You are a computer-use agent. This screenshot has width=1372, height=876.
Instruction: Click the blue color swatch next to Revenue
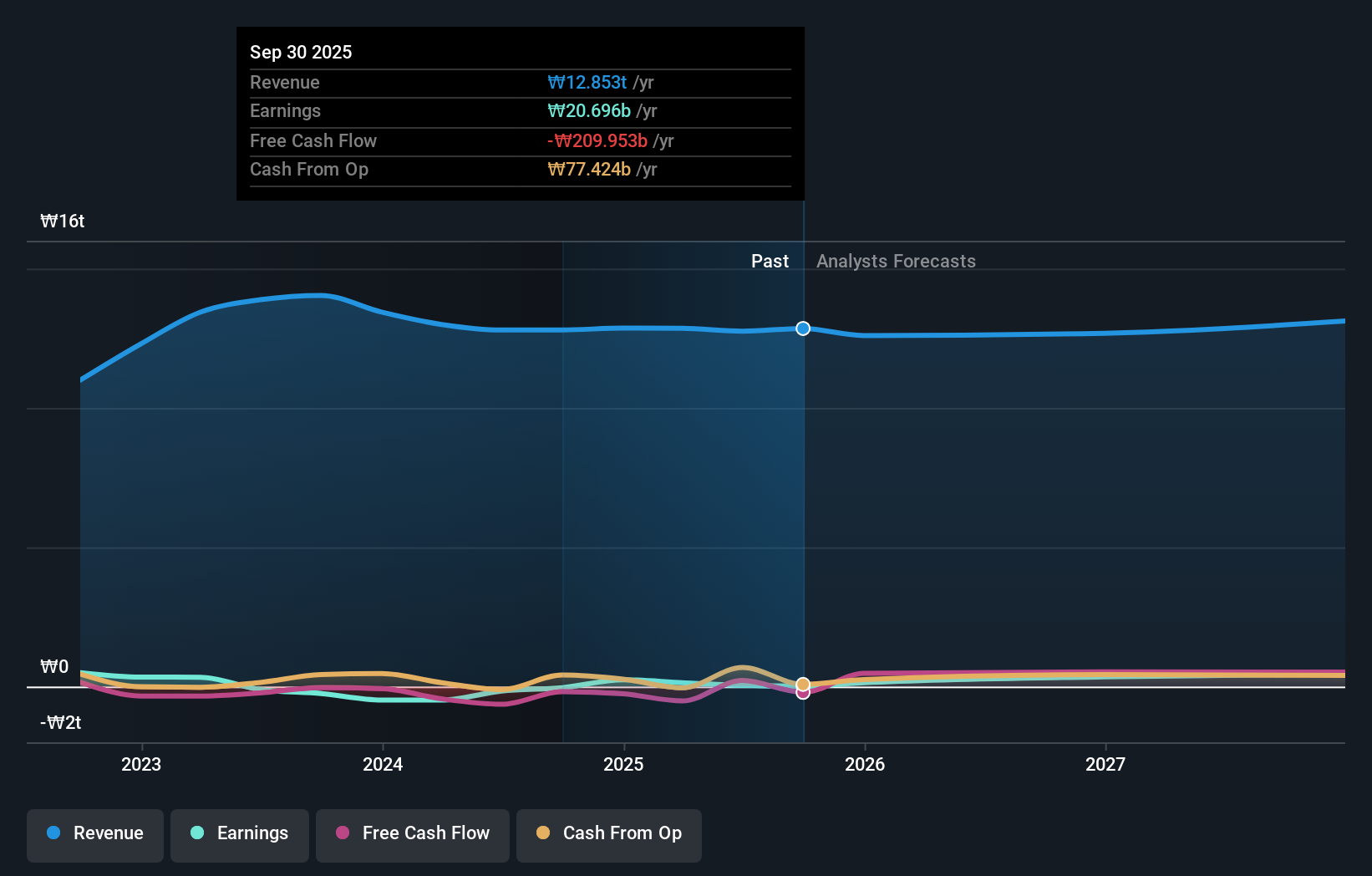[52, 833]
